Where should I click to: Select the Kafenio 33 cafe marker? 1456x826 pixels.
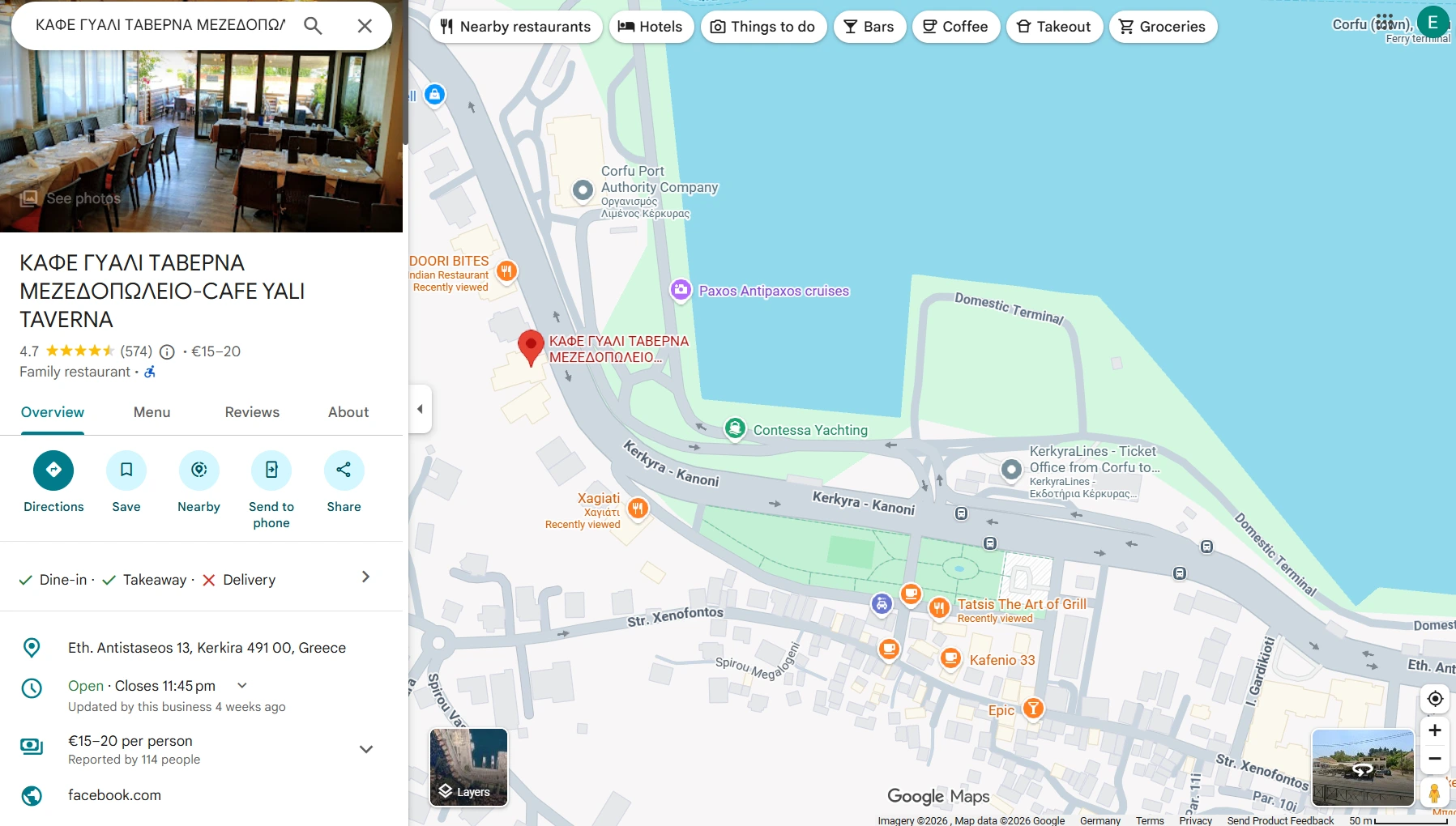(x=951, y=658)
